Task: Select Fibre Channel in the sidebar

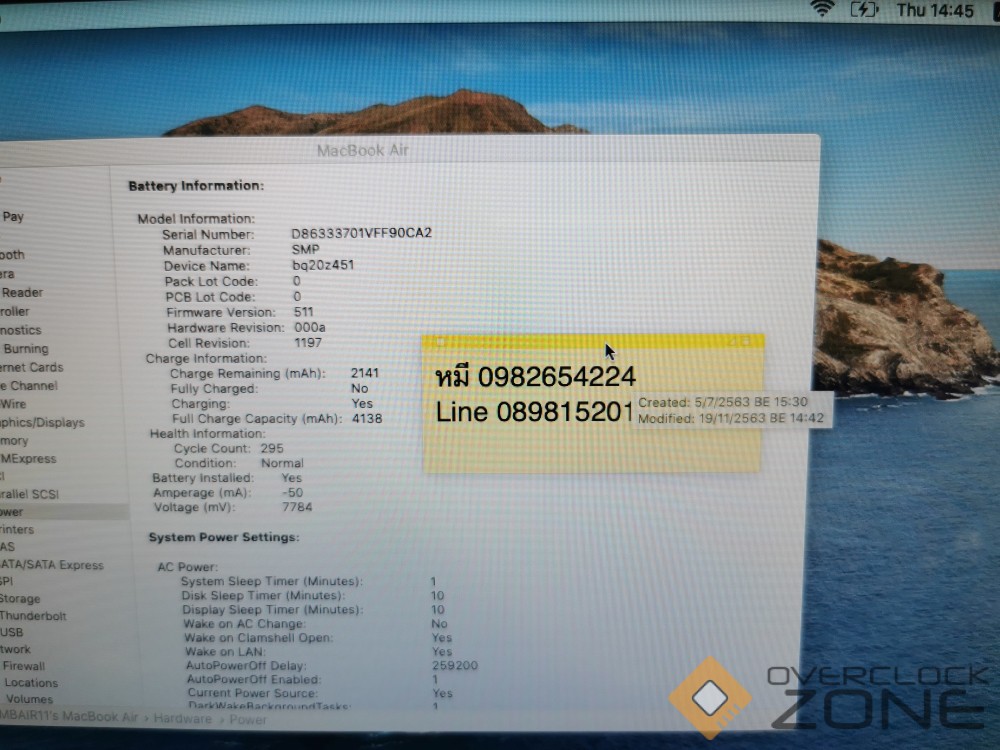Action: point(29,385)
